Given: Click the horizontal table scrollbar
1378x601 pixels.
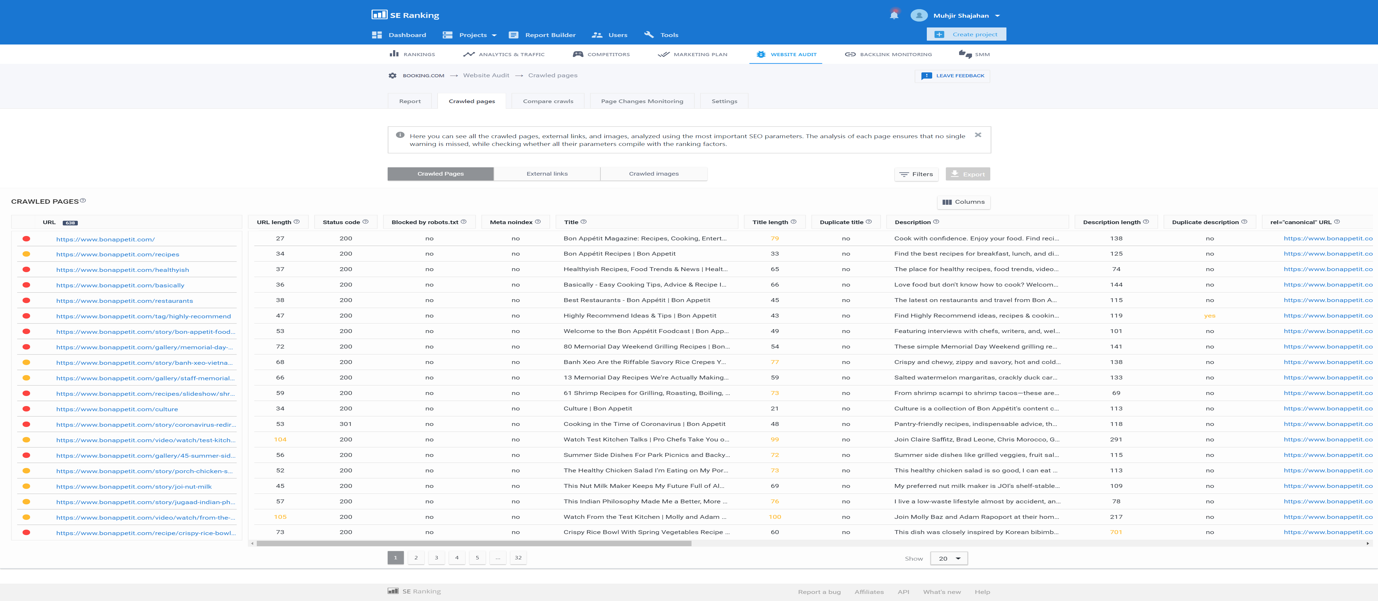Looking at the screenshot, I should click(473, 544).
